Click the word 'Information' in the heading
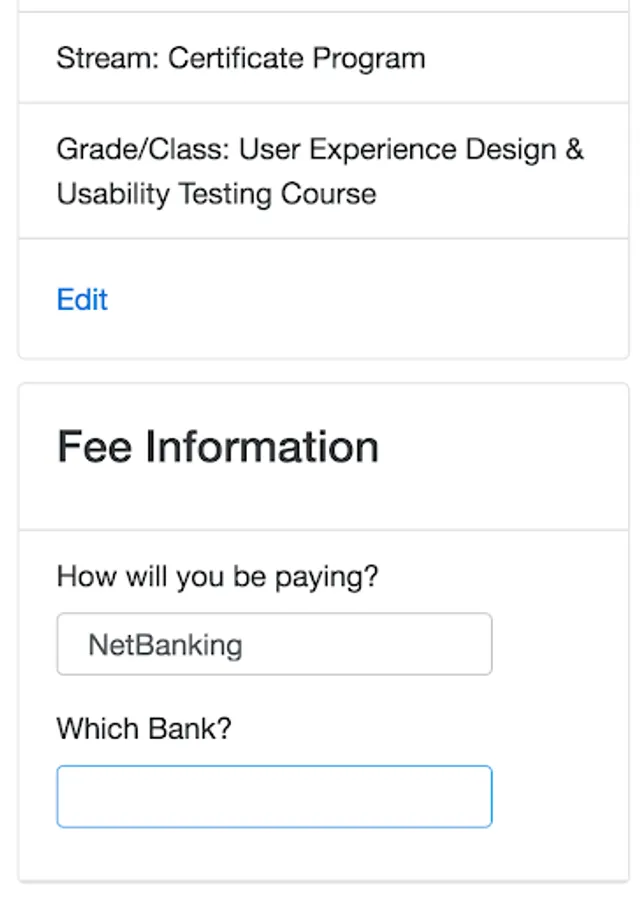Image resolution: width=640 pixels, height=900 pixels. [262, 446]
